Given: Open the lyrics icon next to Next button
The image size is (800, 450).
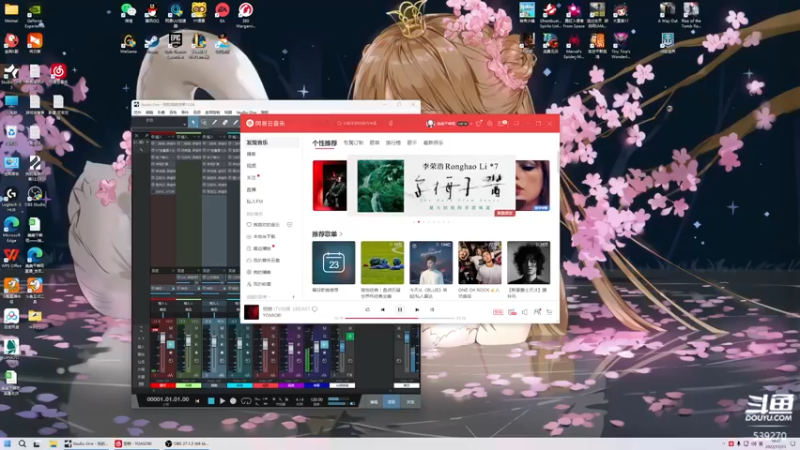Looking at the screenshot, I should [432, 309].
